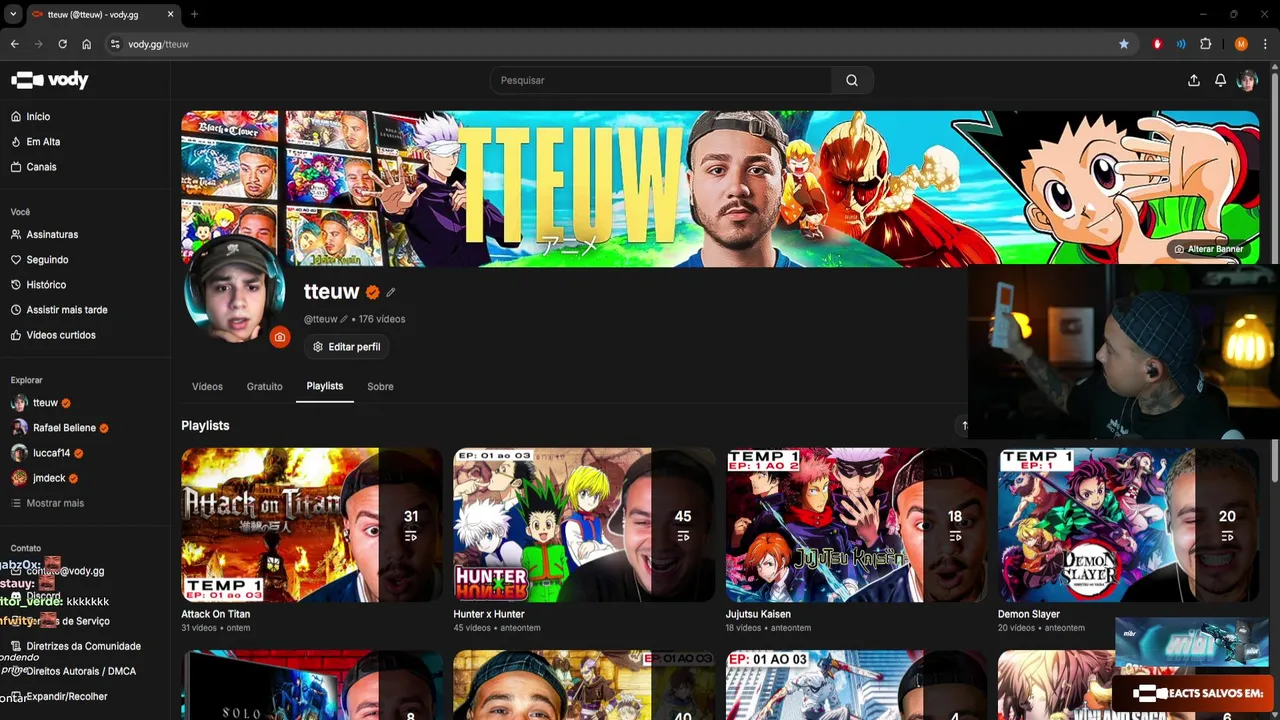Click the upload video icon
The width and height of the screenshot is (1280, 720).
[1193, 80]
